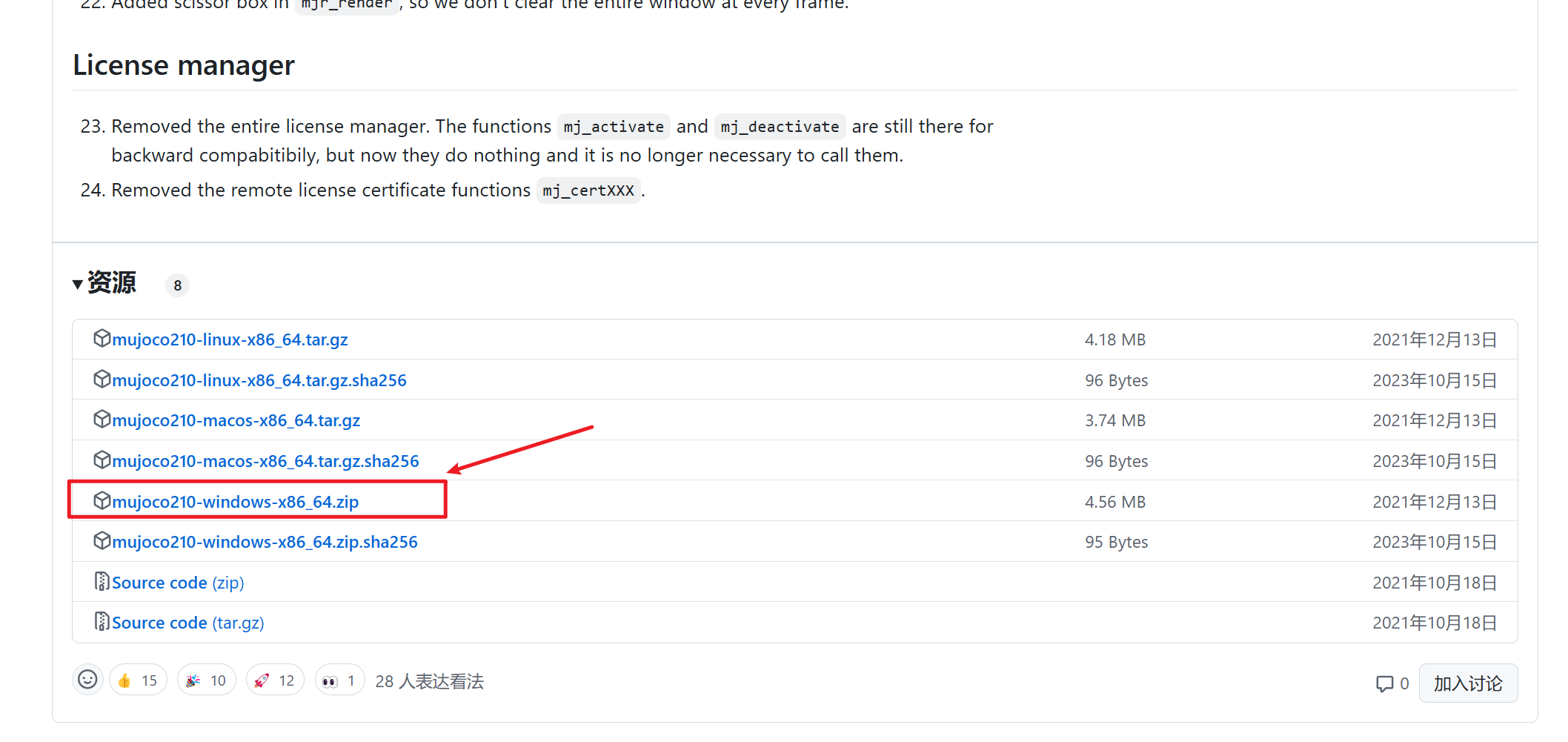Click the 28 人表达看法 reactions summary
1568x742 pixels.
(430, 681)
